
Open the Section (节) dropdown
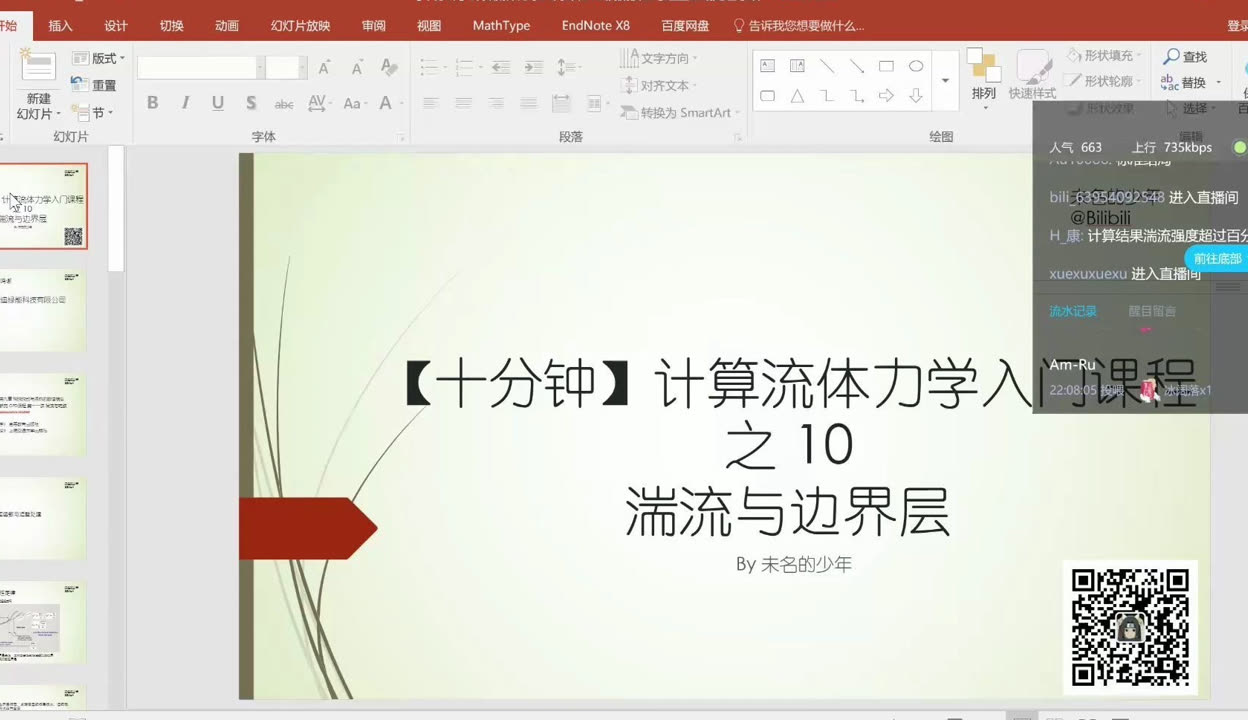(93, 113)
